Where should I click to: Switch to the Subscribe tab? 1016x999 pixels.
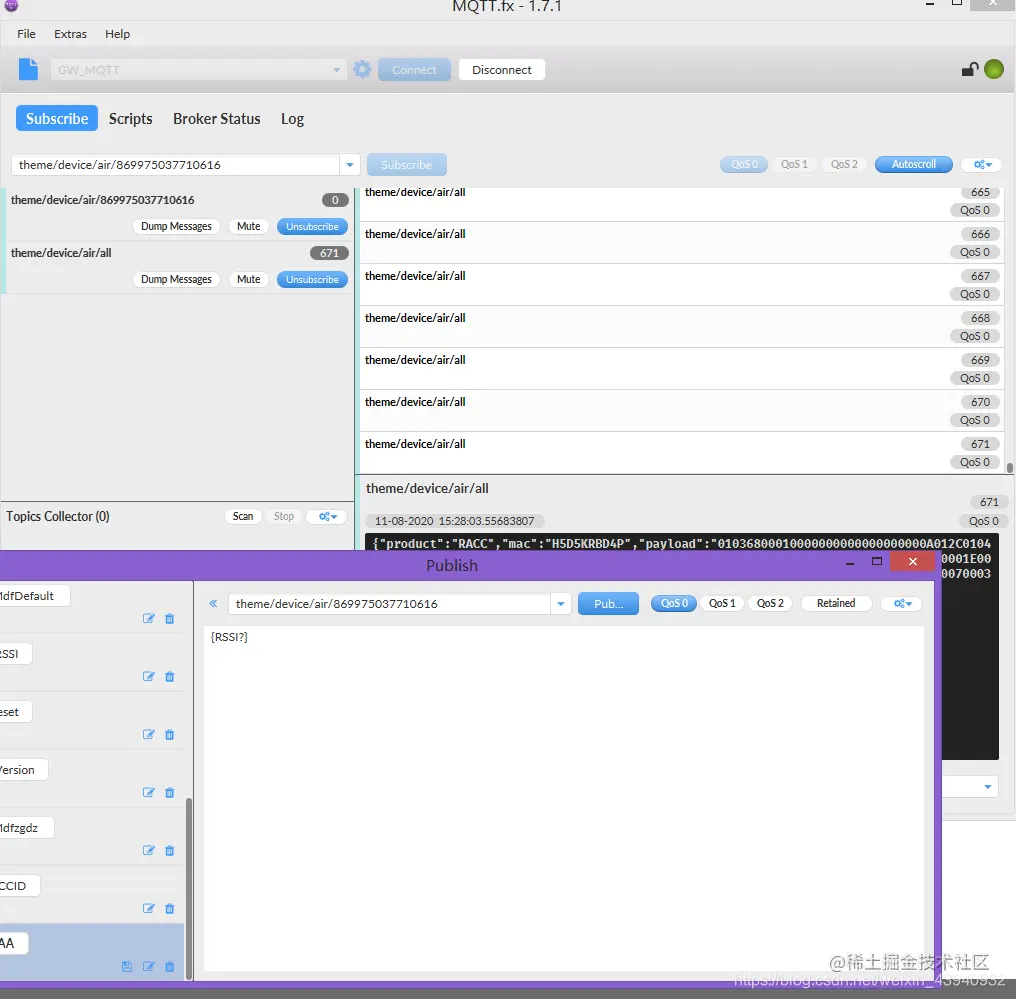tap(57, 119)
